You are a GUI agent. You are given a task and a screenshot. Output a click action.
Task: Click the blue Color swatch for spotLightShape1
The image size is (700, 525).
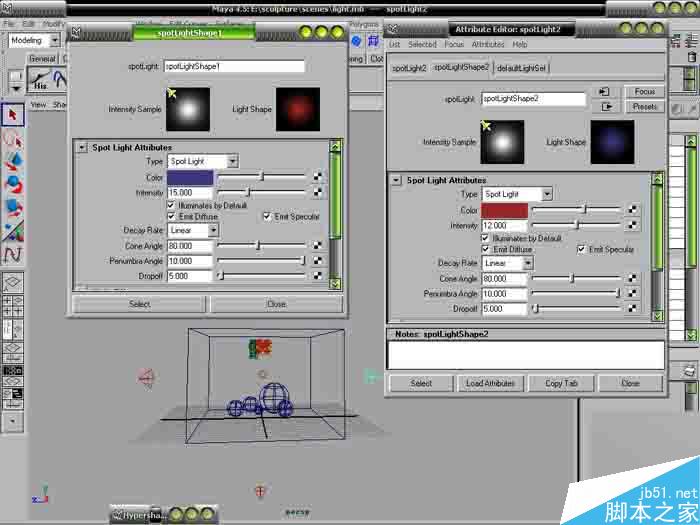click(190, 177)
